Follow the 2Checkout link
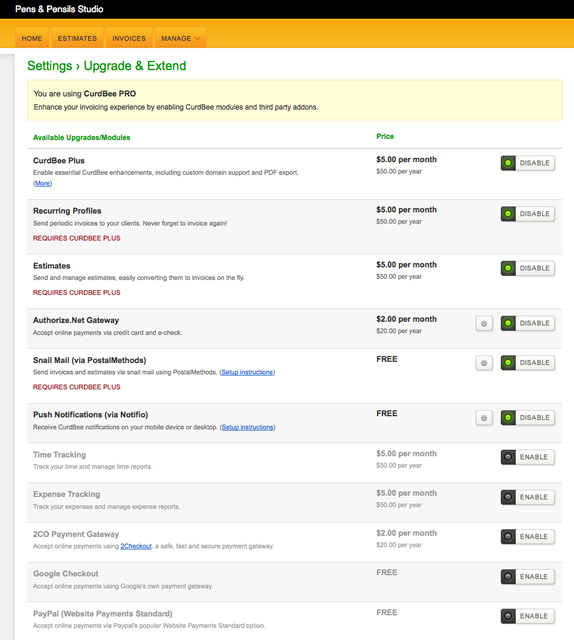Viewport: 574px width, 640px height. (136, 546)
